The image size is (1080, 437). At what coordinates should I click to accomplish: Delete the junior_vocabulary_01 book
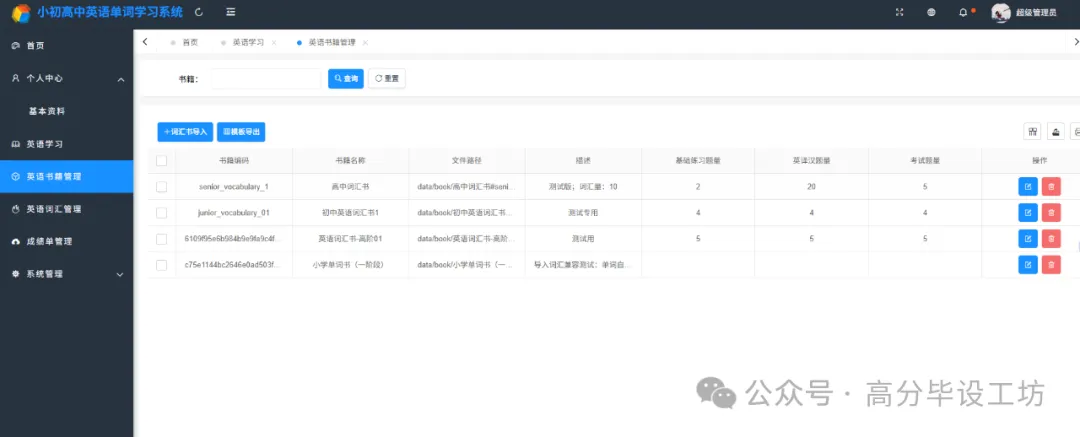pos(1050,213)
